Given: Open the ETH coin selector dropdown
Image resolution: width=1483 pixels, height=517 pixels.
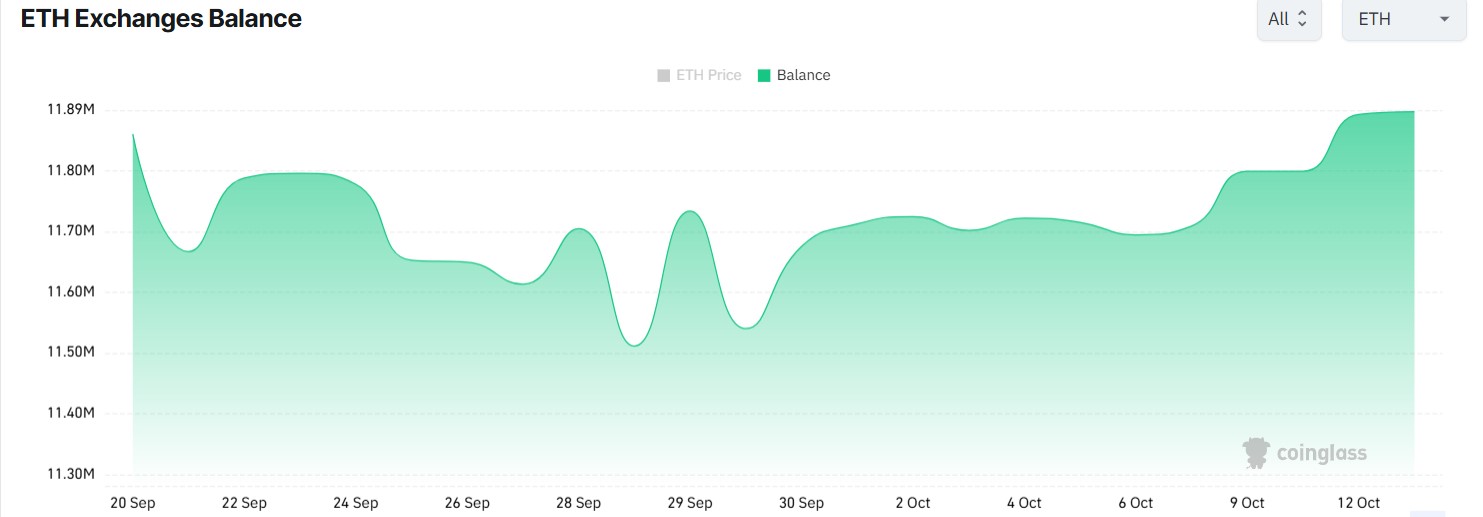Looking at the screenshot, I should (x=1404, y=19).
